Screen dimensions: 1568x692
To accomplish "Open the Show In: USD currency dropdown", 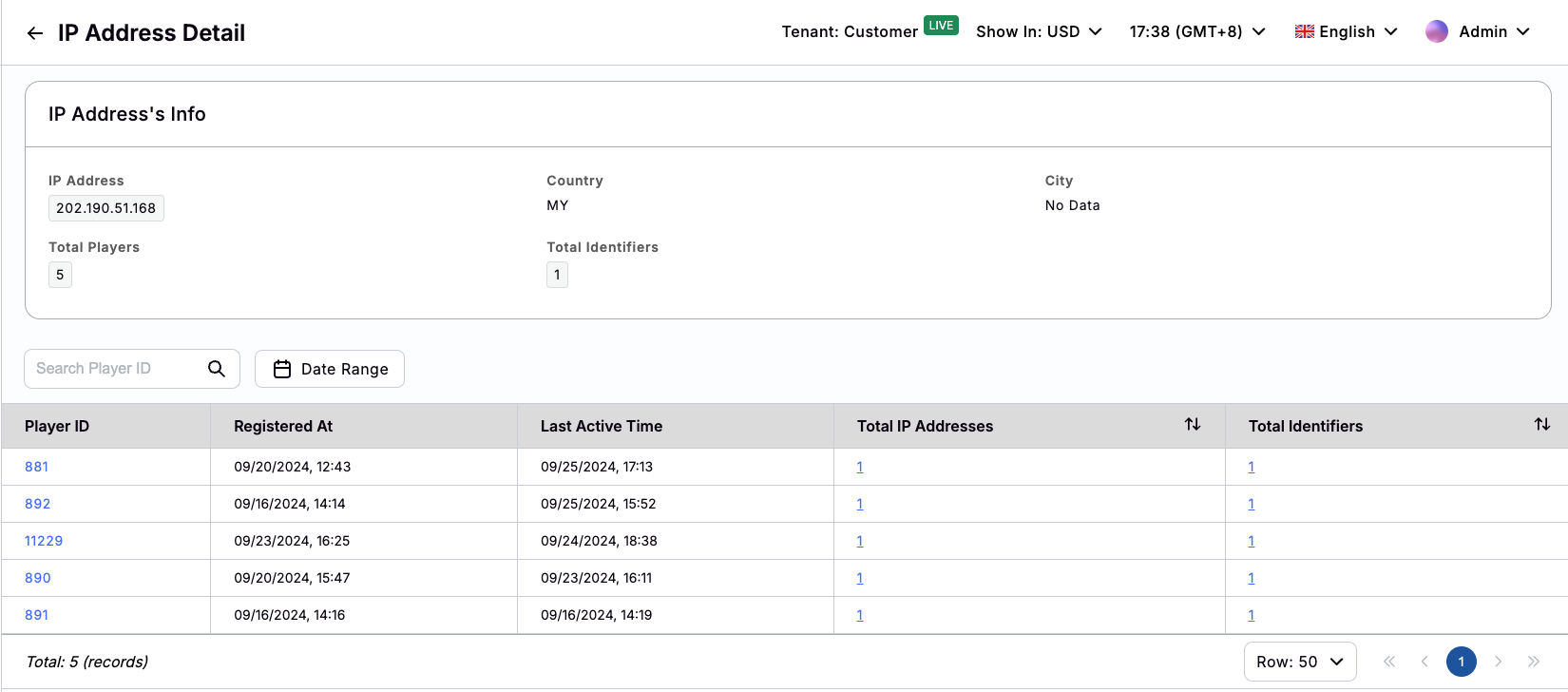I will [x=1039, y=31].
